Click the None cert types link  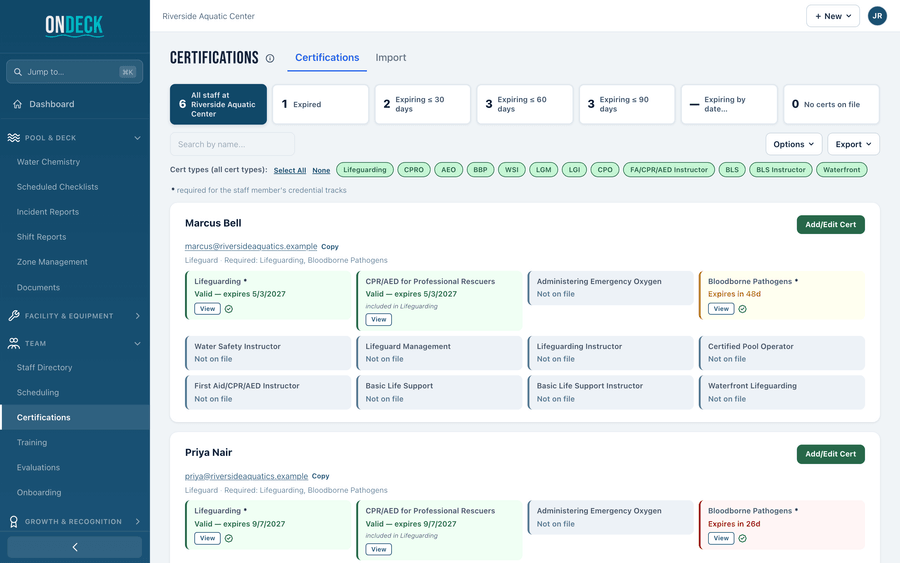pos(321,170)
